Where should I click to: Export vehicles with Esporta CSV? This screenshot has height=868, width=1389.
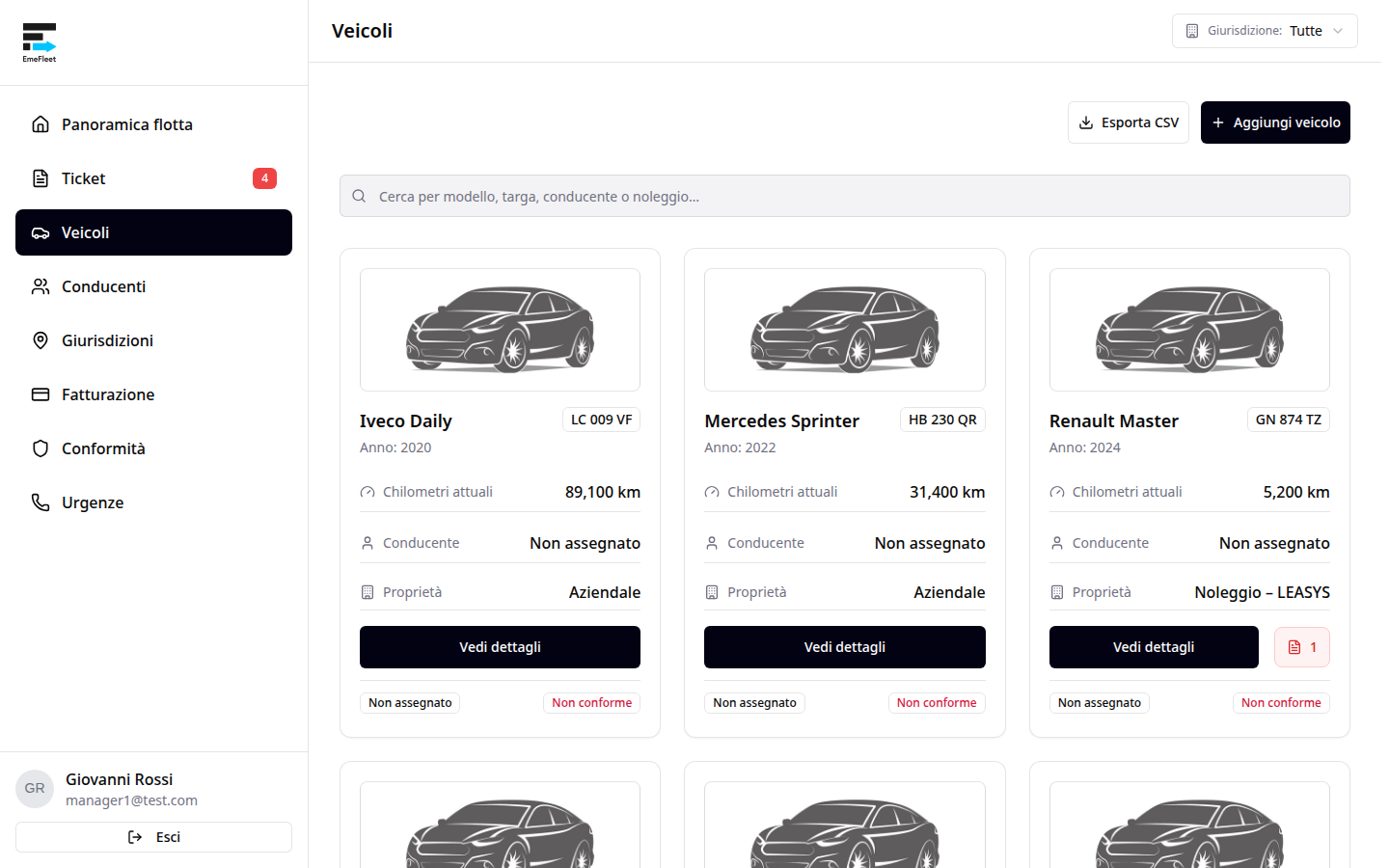click(1129, 122)
